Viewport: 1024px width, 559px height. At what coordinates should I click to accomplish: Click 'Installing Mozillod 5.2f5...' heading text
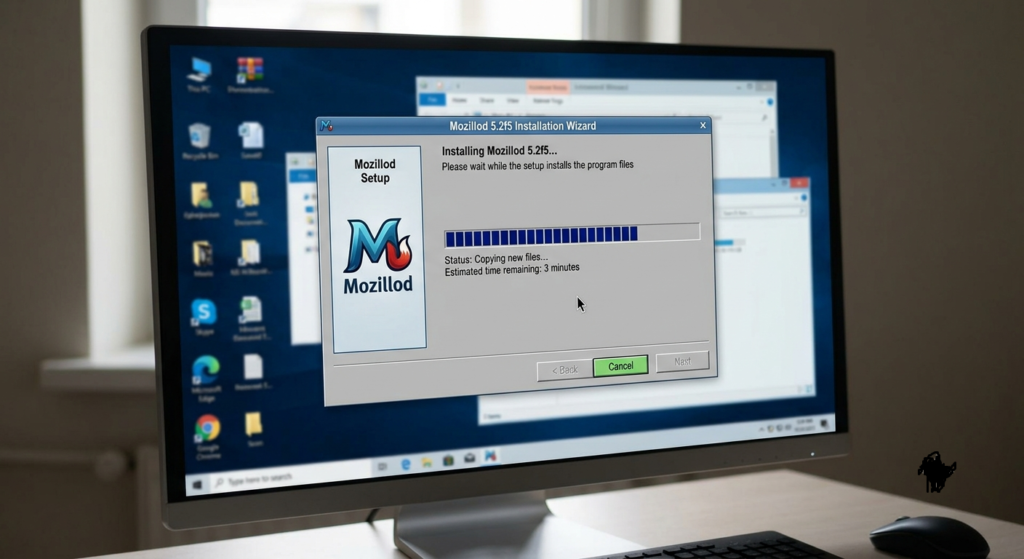click(x=500, y=151)
